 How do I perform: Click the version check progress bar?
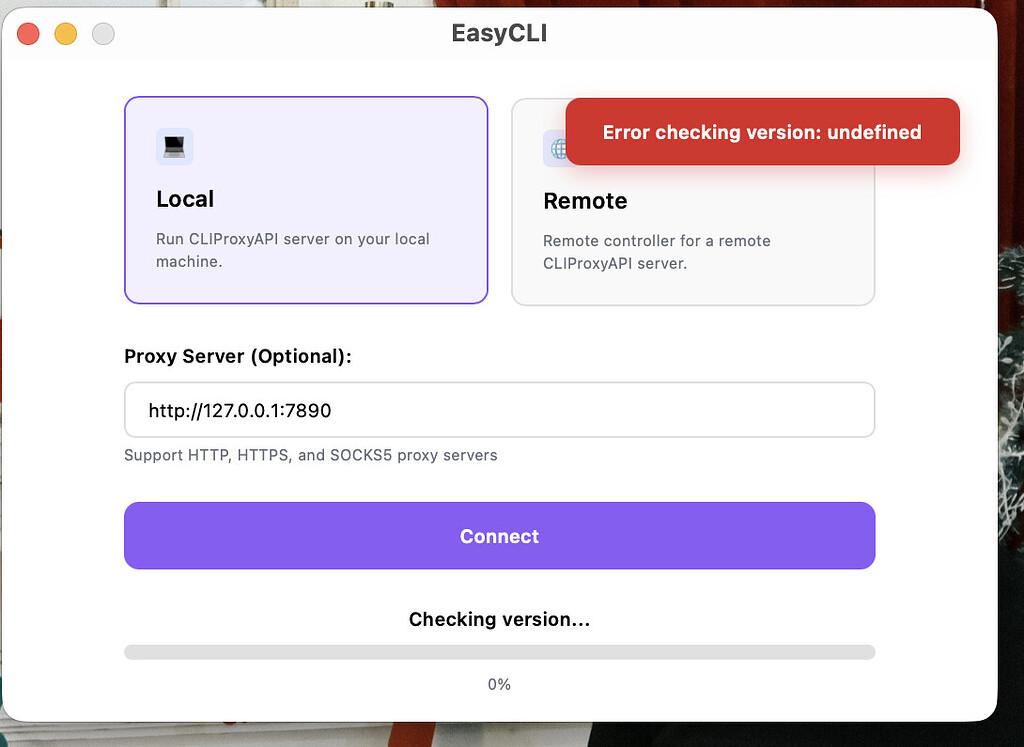tap(500, 652)
